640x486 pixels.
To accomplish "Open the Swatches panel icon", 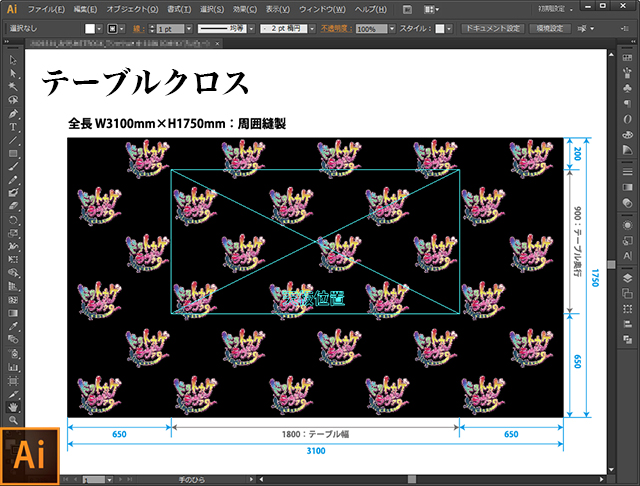I will (x=627, y=58).
